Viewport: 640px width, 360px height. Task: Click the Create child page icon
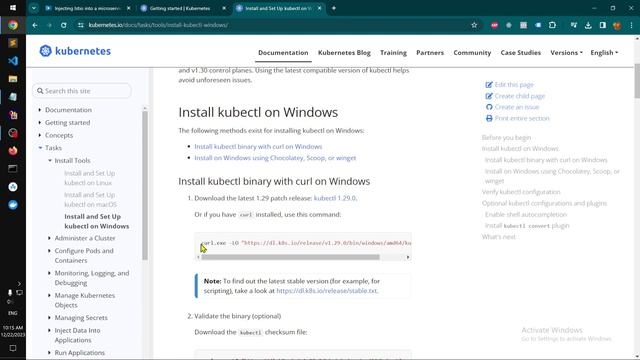489,96
